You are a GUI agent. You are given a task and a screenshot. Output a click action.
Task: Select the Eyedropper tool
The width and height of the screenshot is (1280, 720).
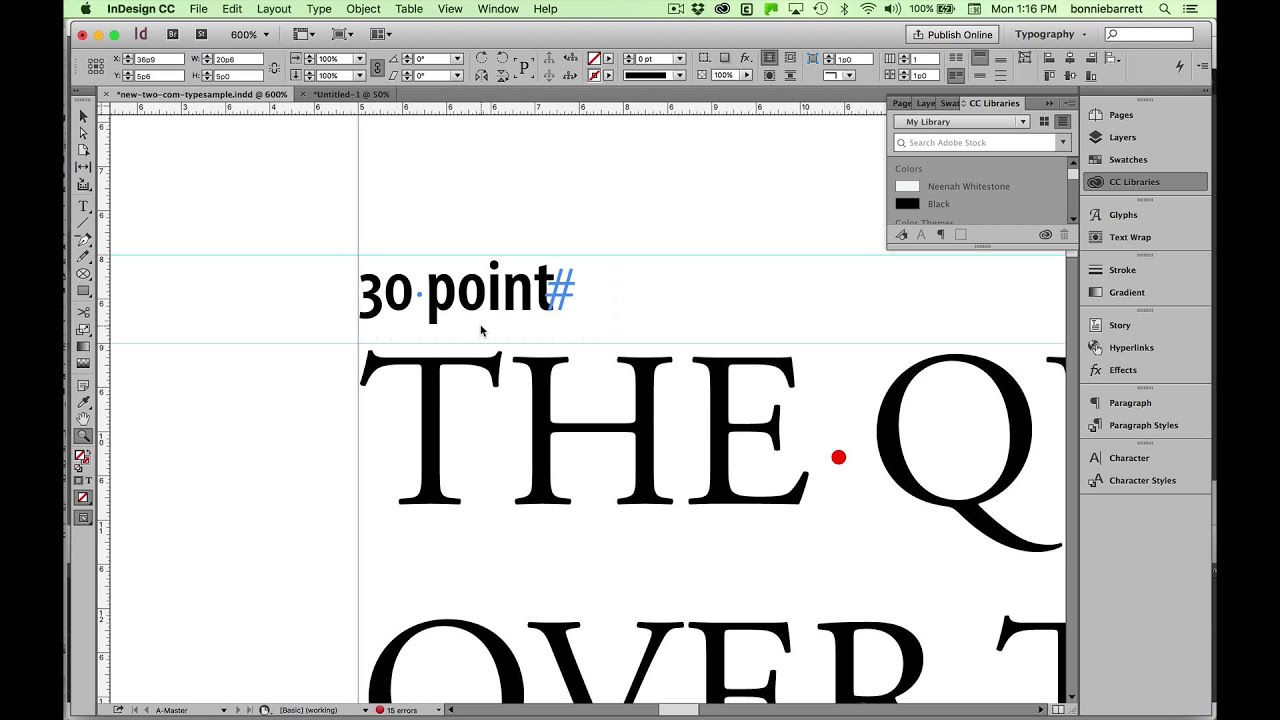coord(83,402)
